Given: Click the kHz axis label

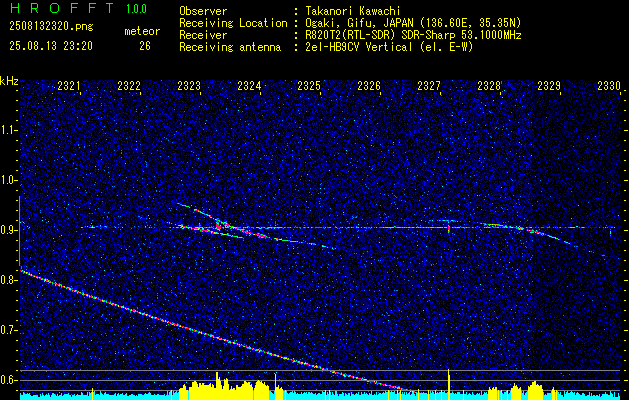Looking at the screenshot, I should pos(9,81).
